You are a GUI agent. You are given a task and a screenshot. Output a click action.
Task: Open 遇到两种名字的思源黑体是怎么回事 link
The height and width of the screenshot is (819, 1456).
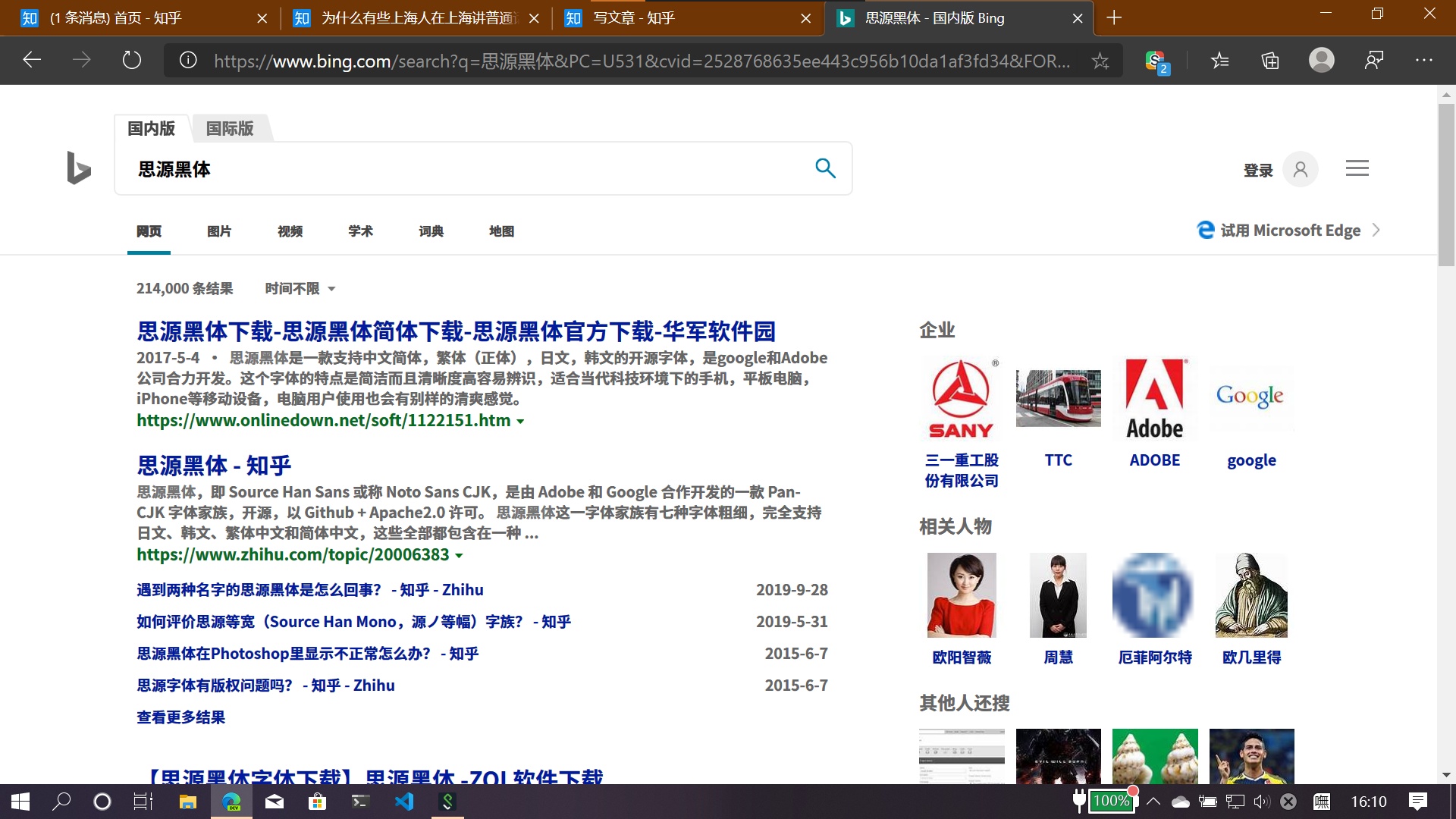pos(309,590)
